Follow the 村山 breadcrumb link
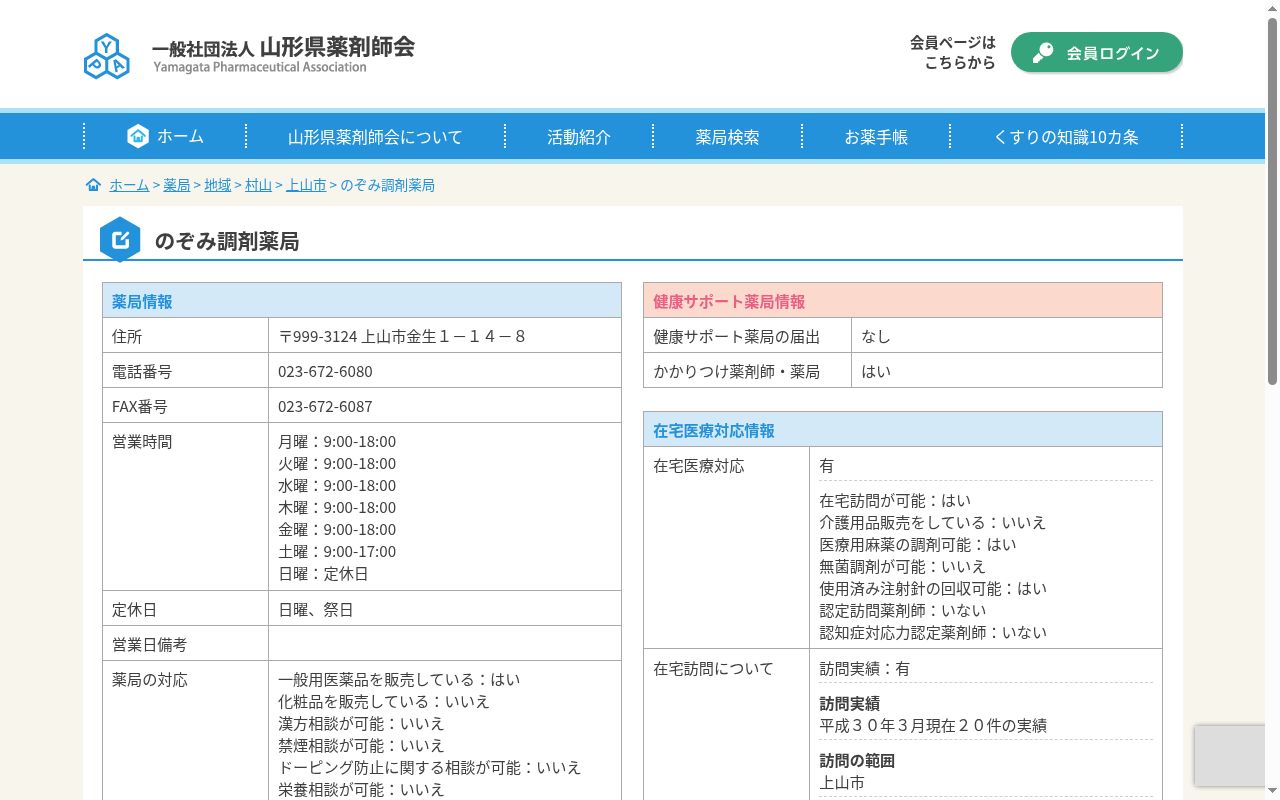Image resolution: width=1280 pixels, height=800 pixels. tap(259, 185)
